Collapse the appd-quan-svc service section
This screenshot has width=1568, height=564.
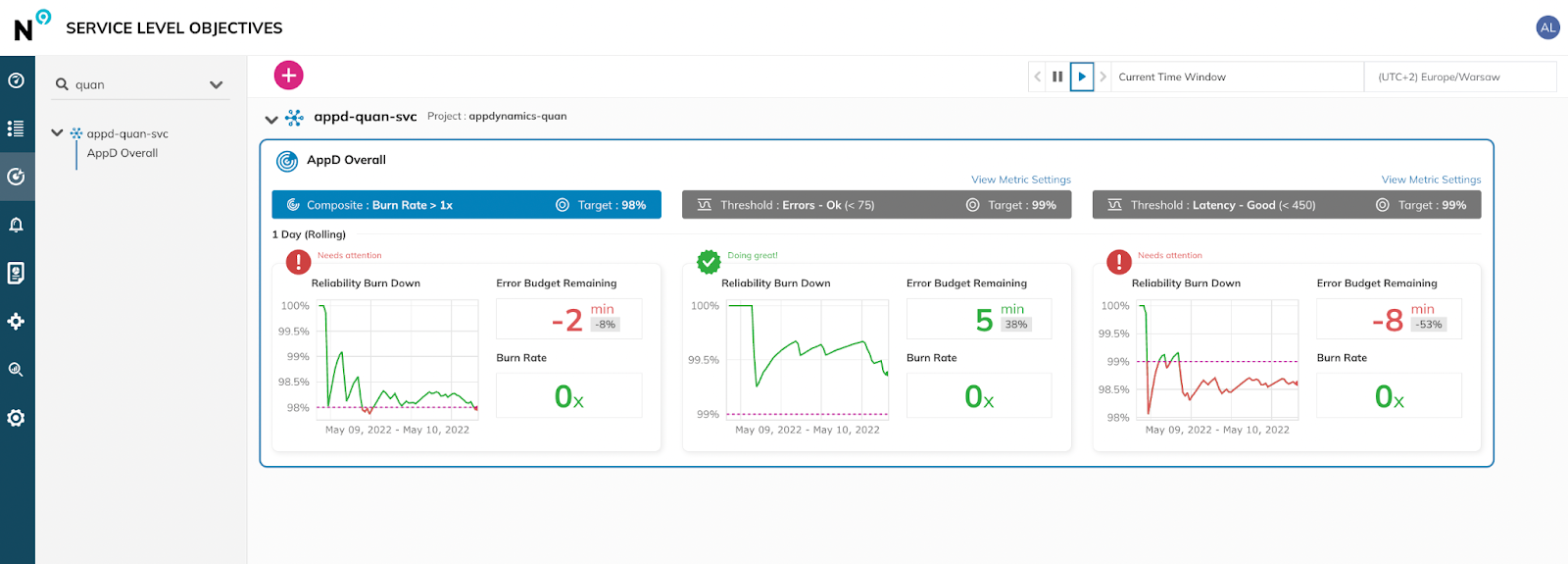(271, 120)
